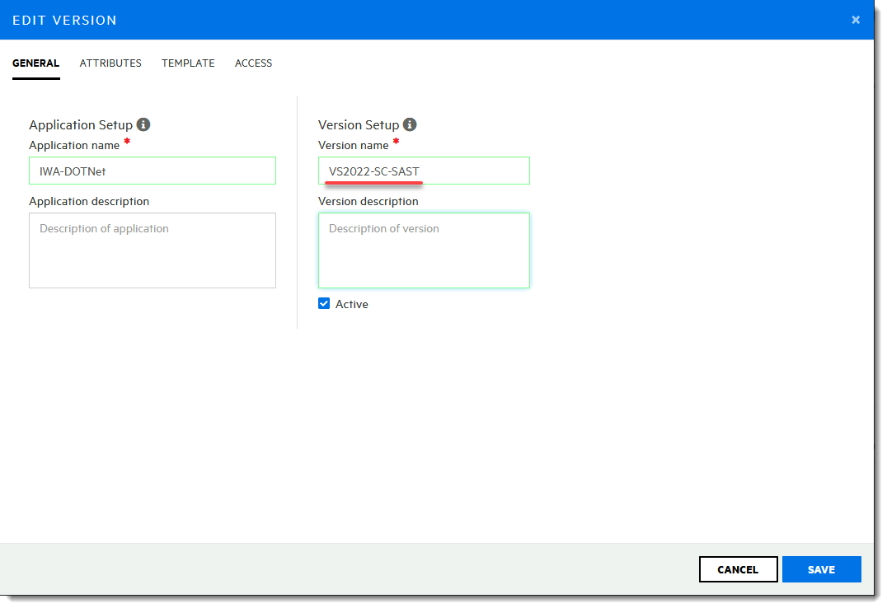
Task: Click the Application name label
Action: tap(74, 146)
